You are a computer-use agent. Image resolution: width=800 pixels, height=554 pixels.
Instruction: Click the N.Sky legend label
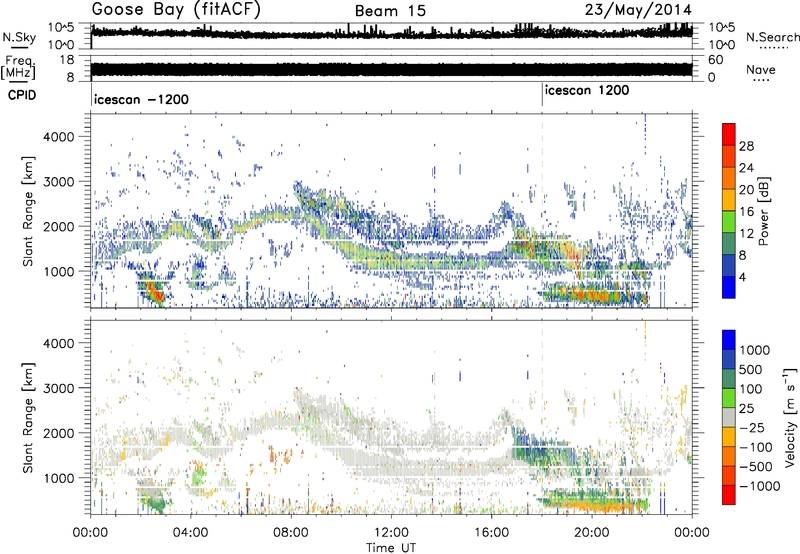point(19,37)
